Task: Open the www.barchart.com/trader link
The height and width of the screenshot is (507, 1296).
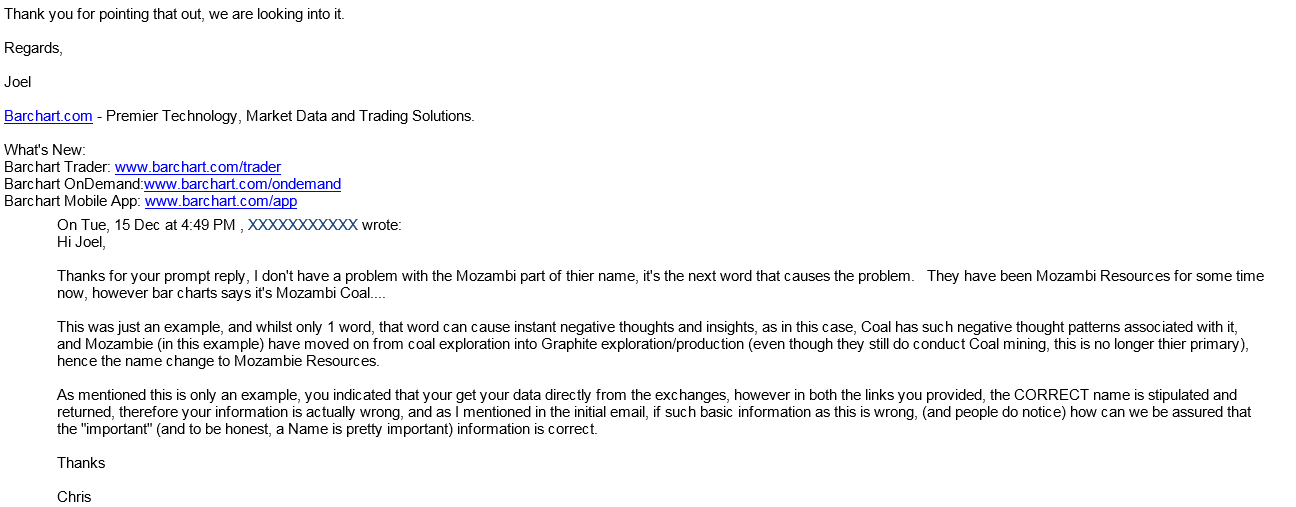Action: click(198, 167)
